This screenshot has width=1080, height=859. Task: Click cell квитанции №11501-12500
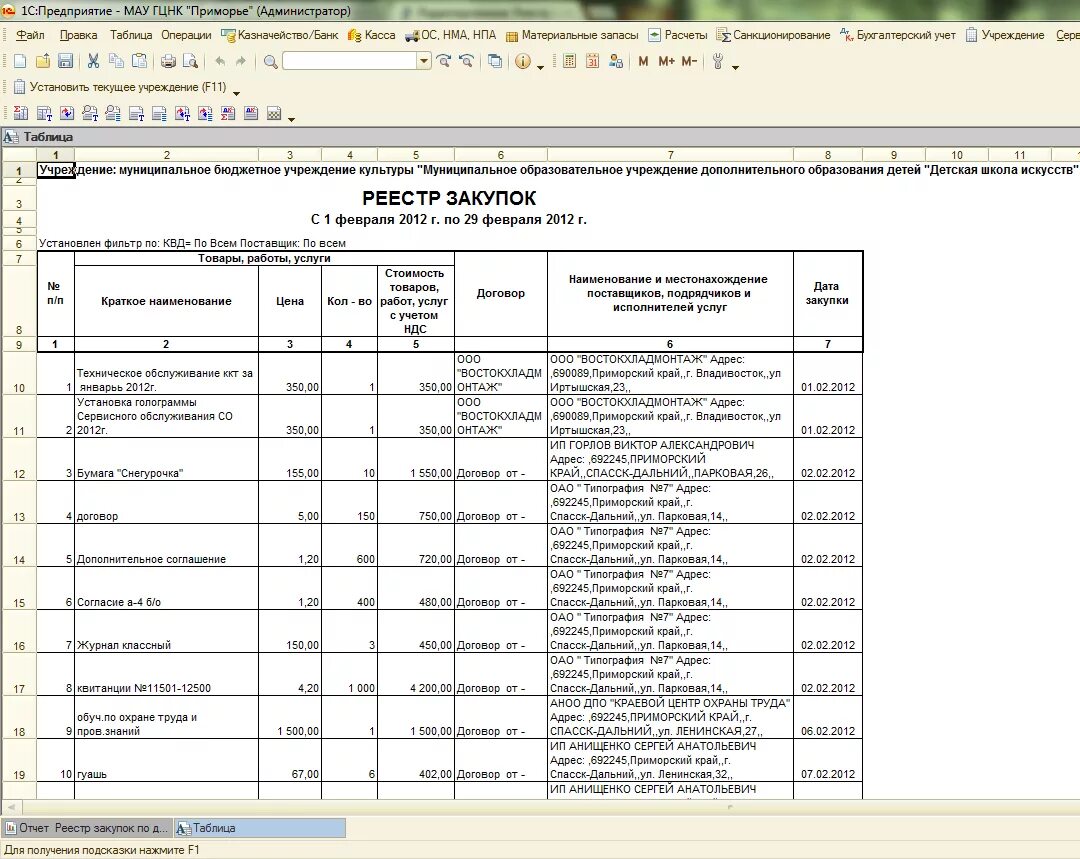(x=166, y=674)
